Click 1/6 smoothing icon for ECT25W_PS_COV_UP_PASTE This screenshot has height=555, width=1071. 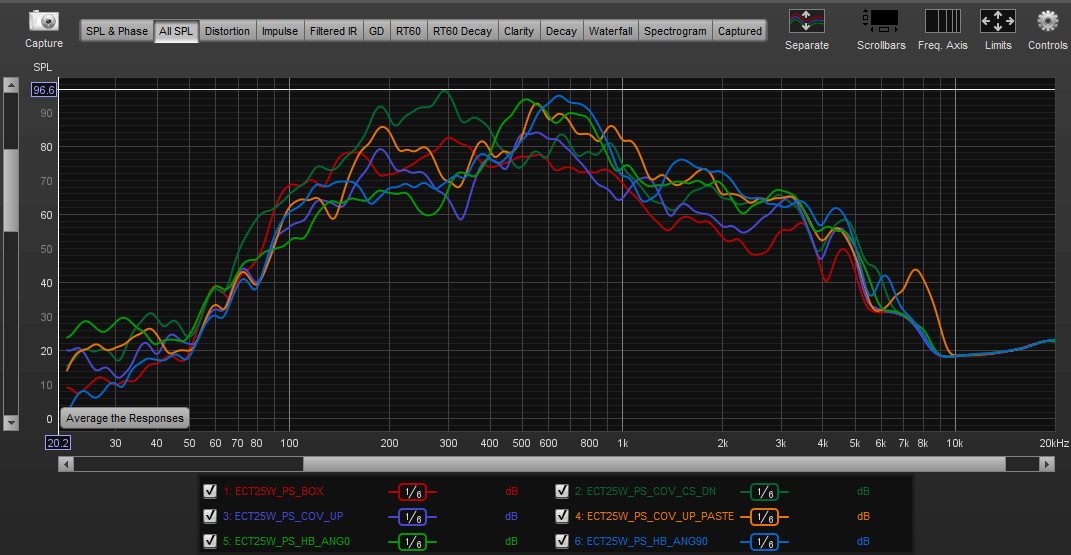click(764, 517)
